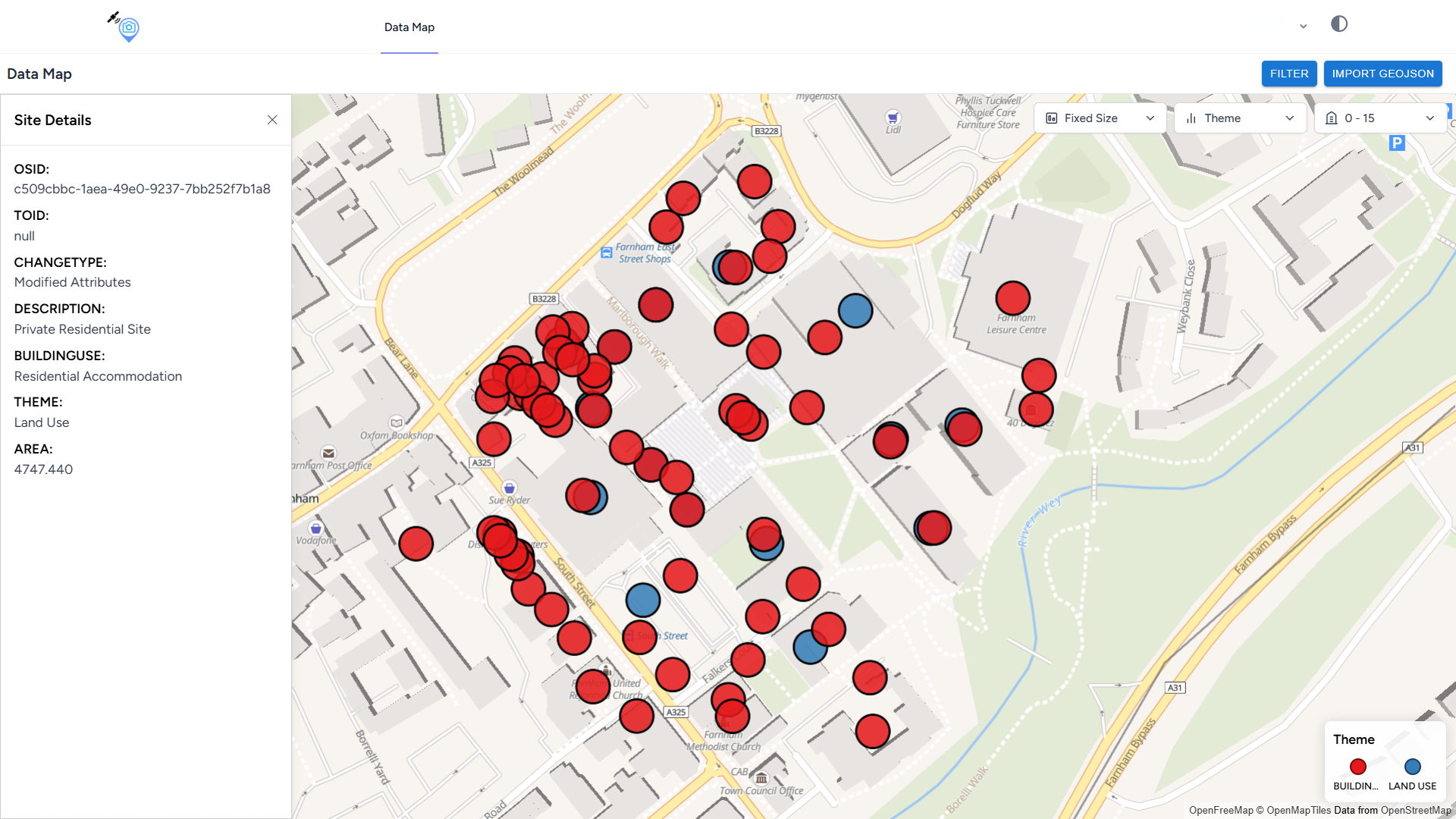Image resolution: width=1456 pixels, height=819 pixels.
Task: Click the satellite camera app logo
Action: (126, 27)
